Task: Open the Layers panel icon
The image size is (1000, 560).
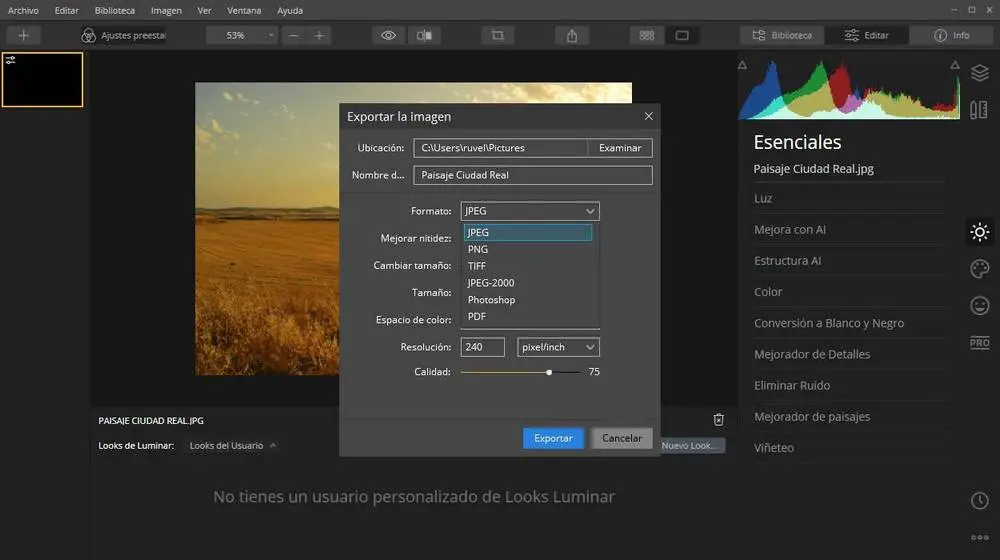Action: tap(979, 73)
